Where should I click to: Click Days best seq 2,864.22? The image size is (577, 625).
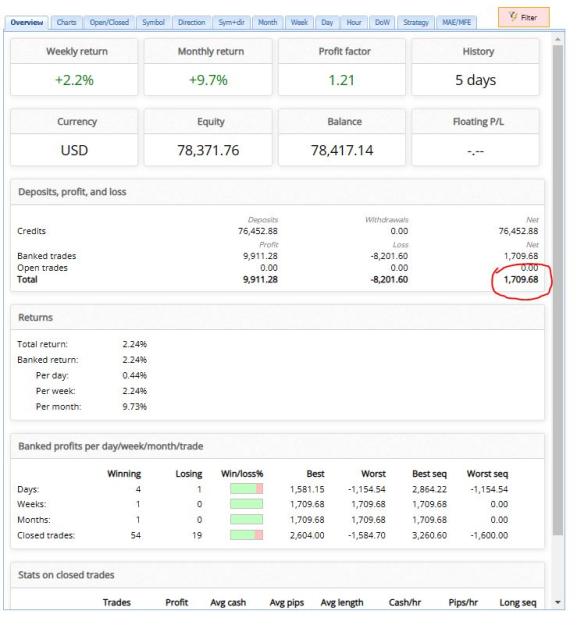[x=429, y=489]
